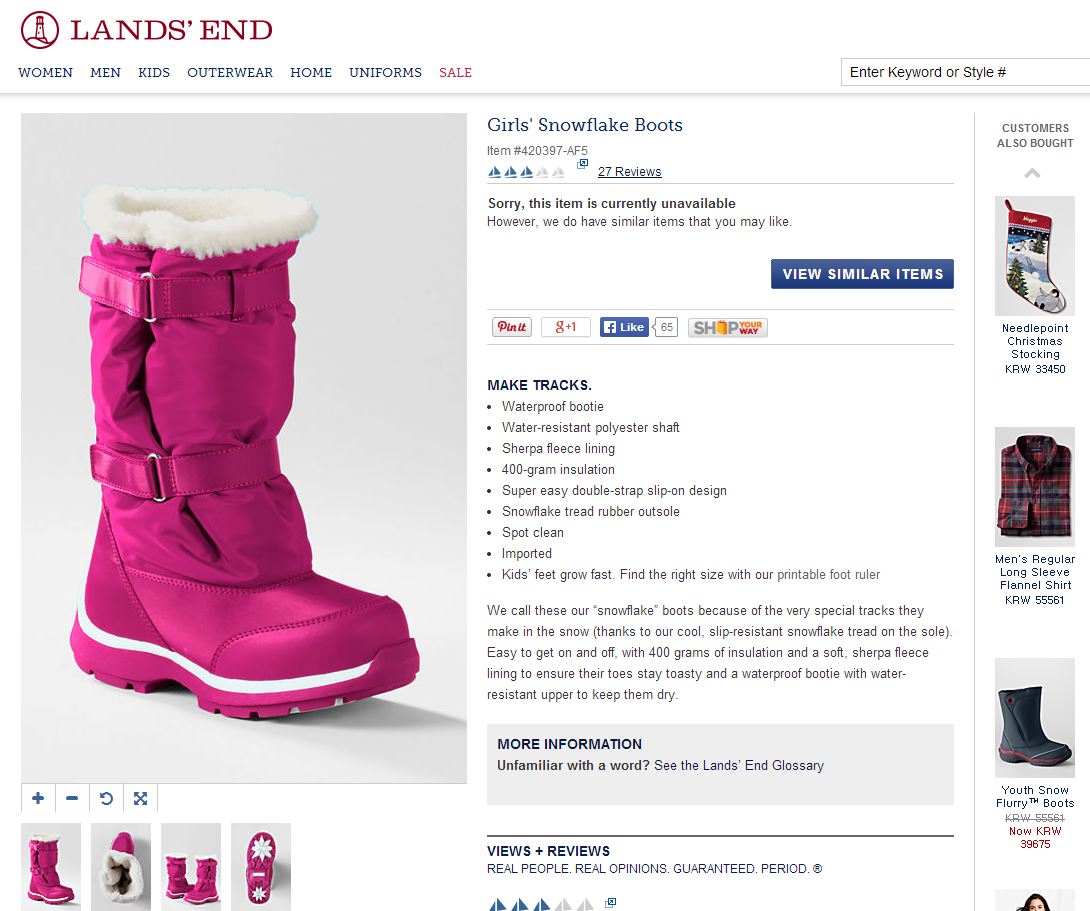Open fullscreen view of product image
The height and width of the screenshot is (911, 1090).
click(140, 798)
